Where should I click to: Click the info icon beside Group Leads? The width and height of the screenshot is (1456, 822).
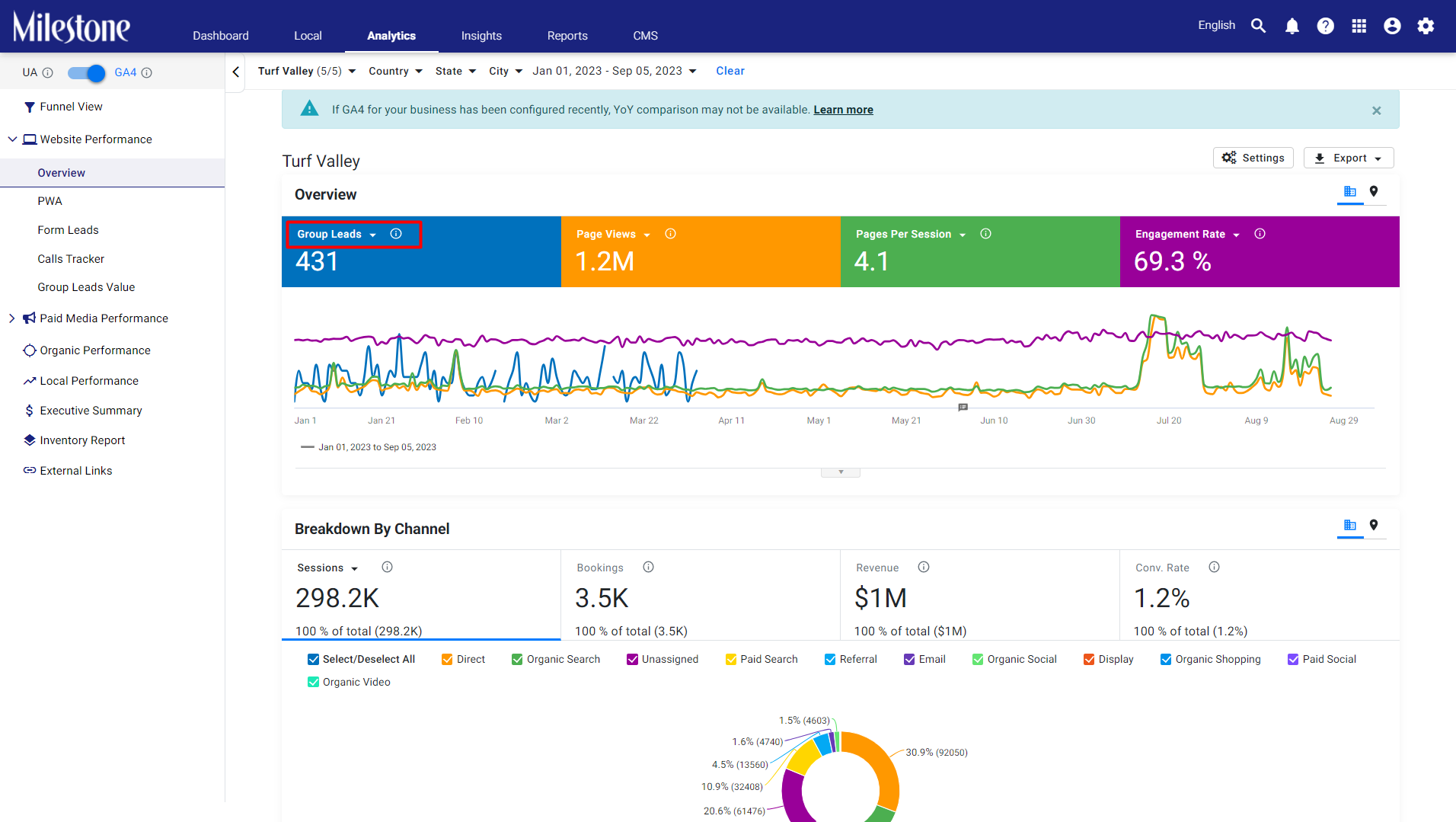point(396,234)
